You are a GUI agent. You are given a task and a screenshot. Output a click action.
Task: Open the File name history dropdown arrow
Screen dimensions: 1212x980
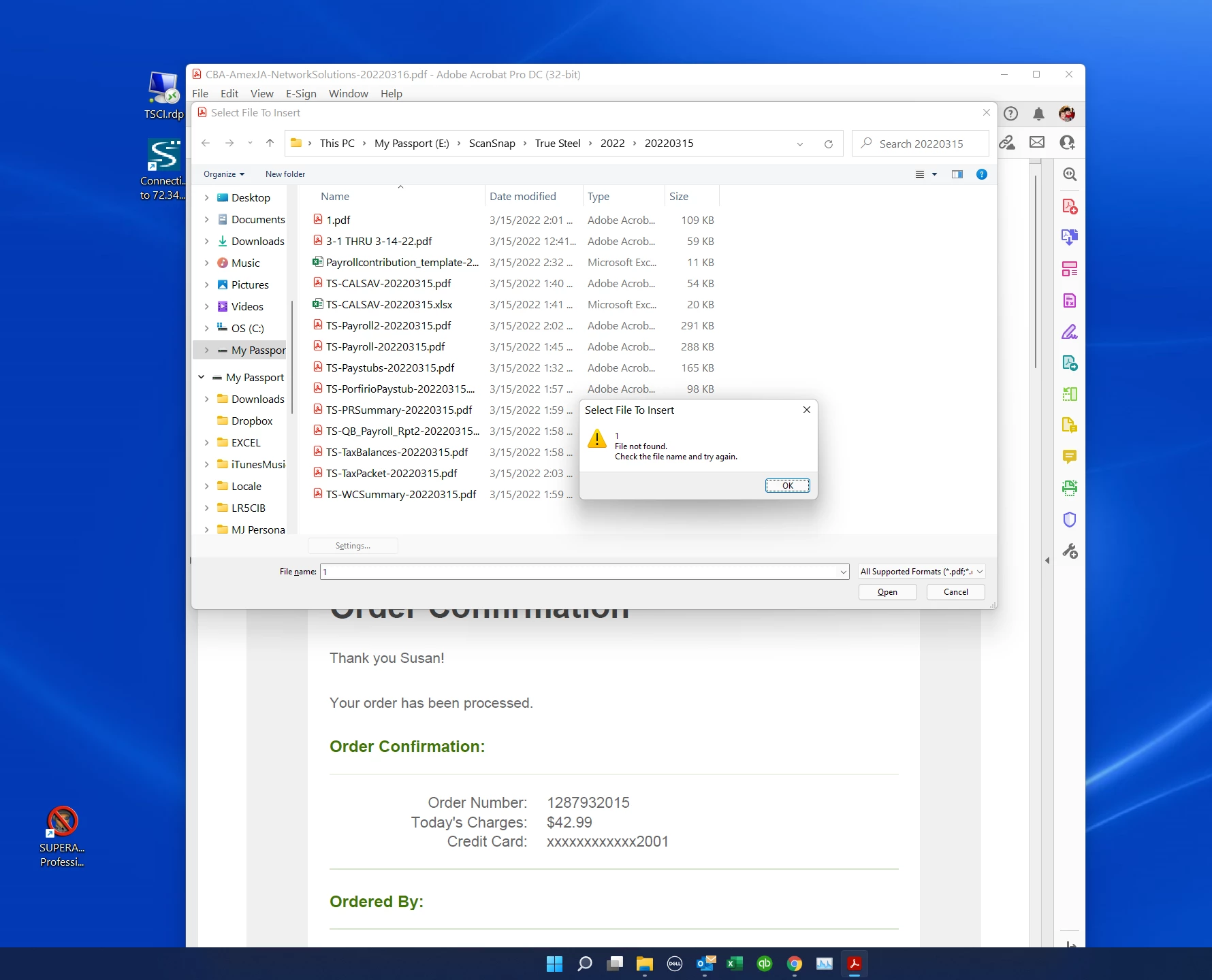pyautogui.click(x=843, y=572)
